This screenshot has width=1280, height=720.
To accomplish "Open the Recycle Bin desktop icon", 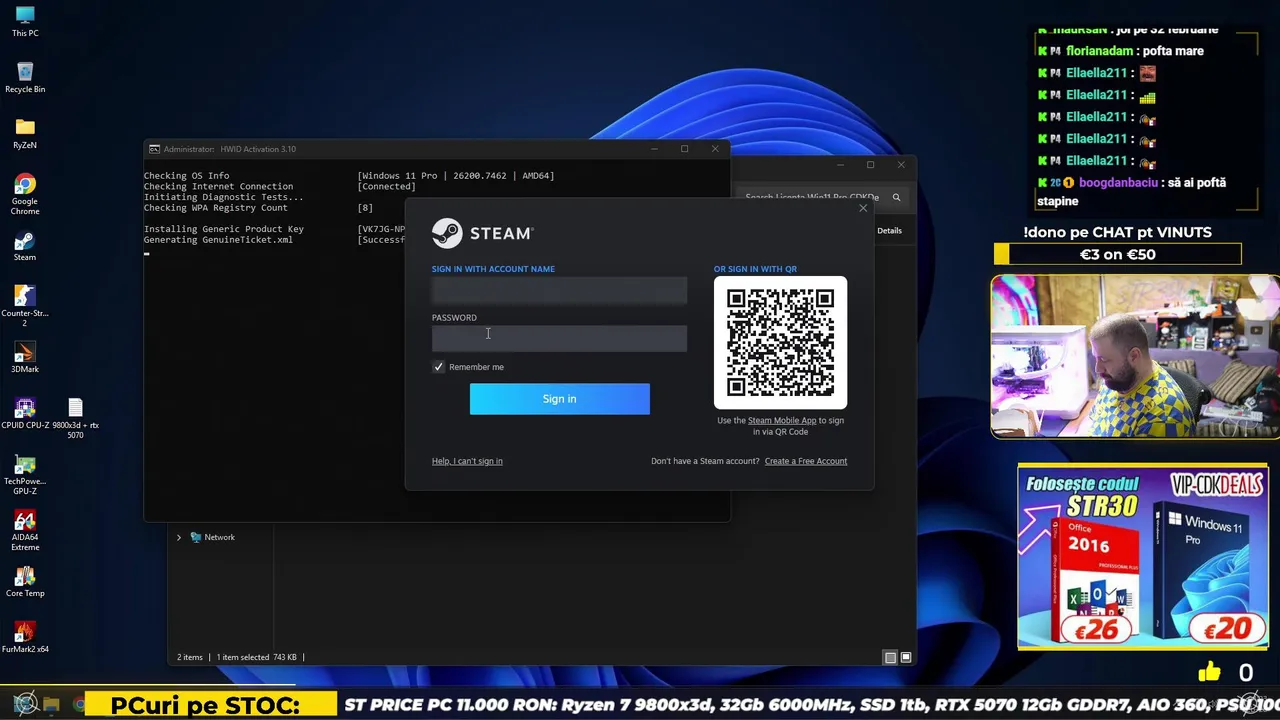I will click(x=25, y=77).
